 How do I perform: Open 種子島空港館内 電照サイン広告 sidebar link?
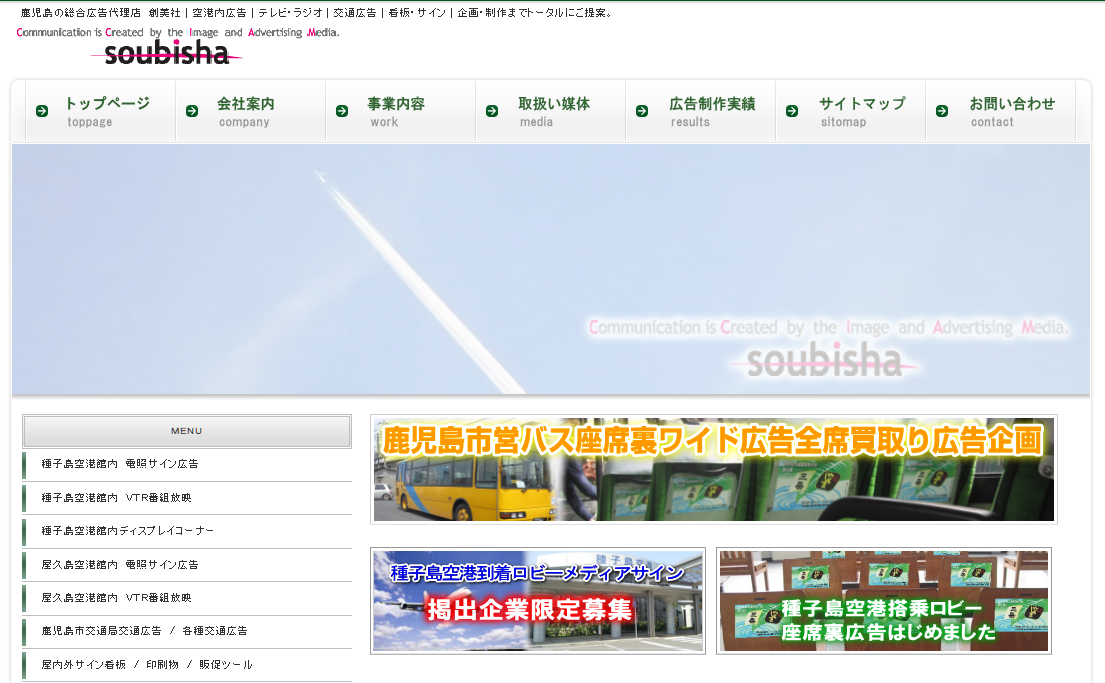click(x=120, y=464)
